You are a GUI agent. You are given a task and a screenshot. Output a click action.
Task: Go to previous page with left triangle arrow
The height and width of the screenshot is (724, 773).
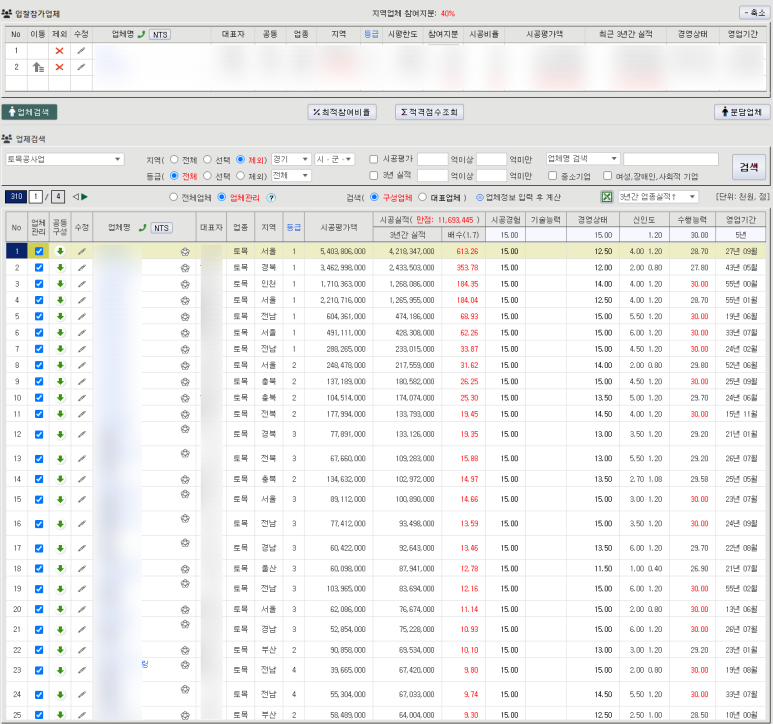click(x=75, y=197)
